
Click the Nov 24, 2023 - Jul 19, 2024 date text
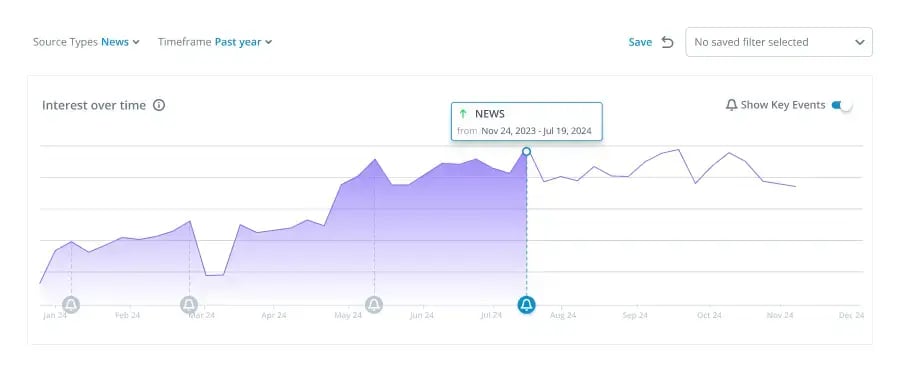pos(536,131)
